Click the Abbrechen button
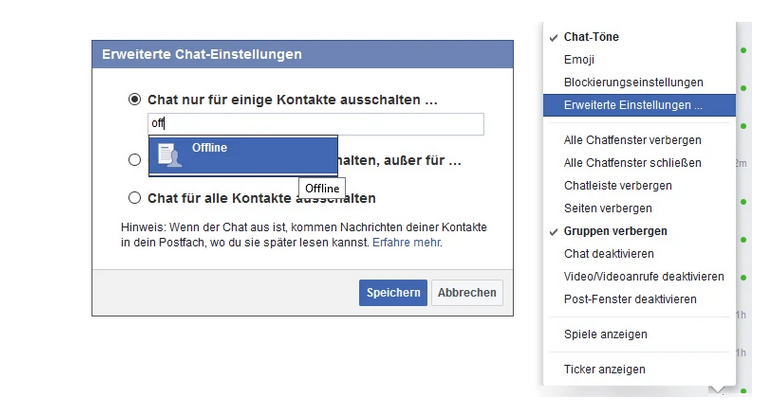768x408 pixels. click(467, 293)
